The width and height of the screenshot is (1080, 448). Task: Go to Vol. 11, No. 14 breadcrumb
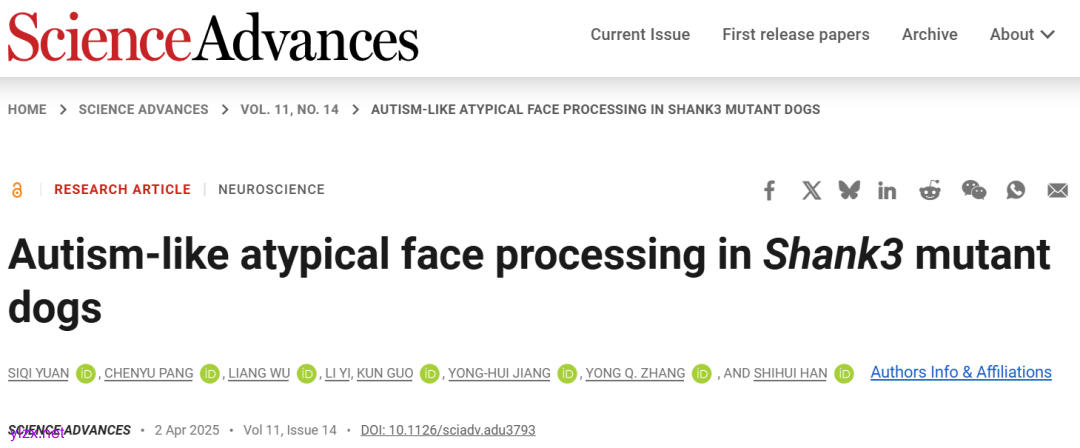[x=290, y=109]
